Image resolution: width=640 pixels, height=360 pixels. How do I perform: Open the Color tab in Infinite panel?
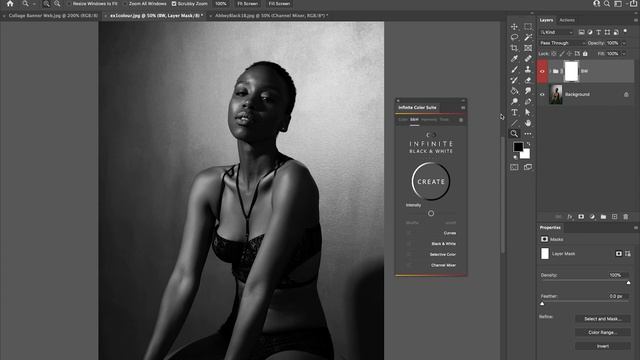click(x=403, y=120)
